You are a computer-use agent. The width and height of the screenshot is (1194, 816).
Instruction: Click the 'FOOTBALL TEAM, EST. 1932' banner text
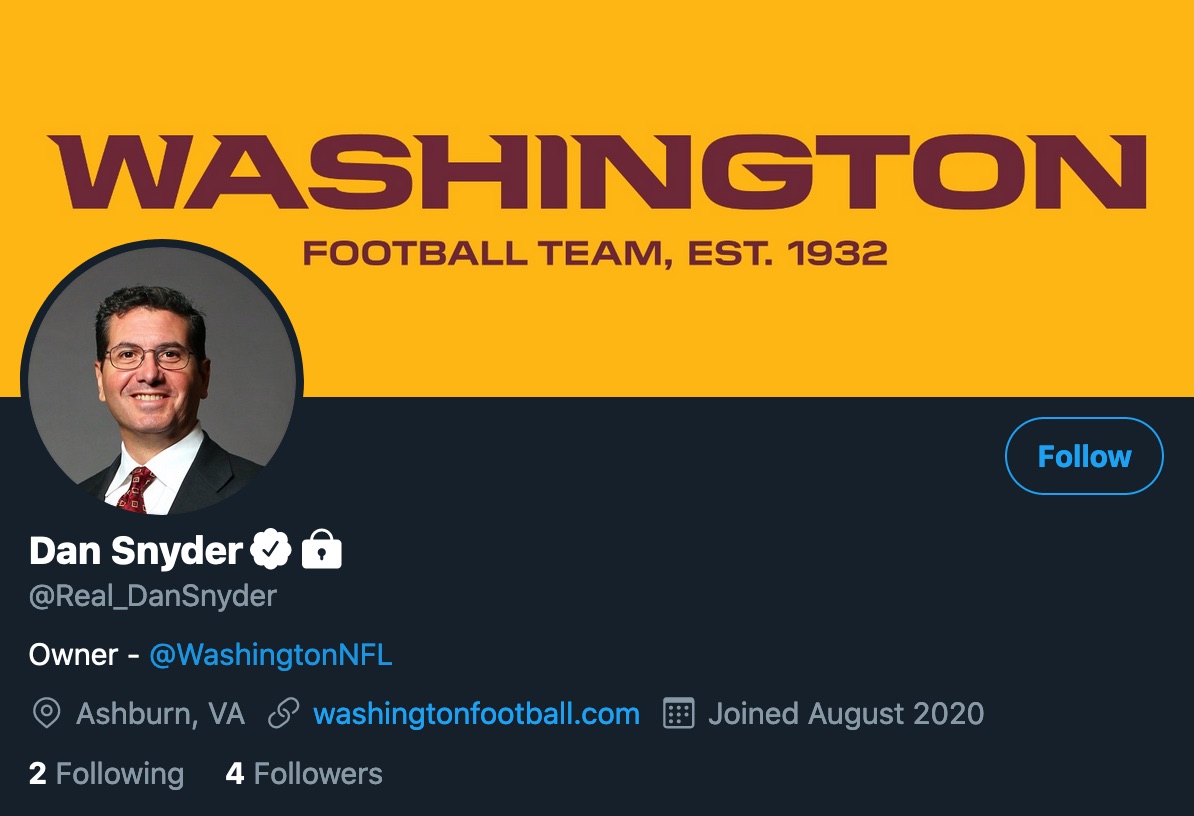(595, 253)
